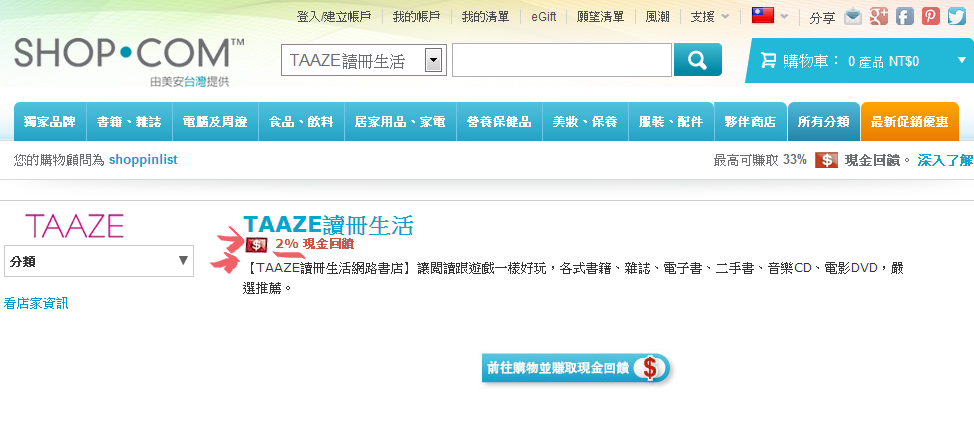Share on Pinterest icon

point(931,17)
